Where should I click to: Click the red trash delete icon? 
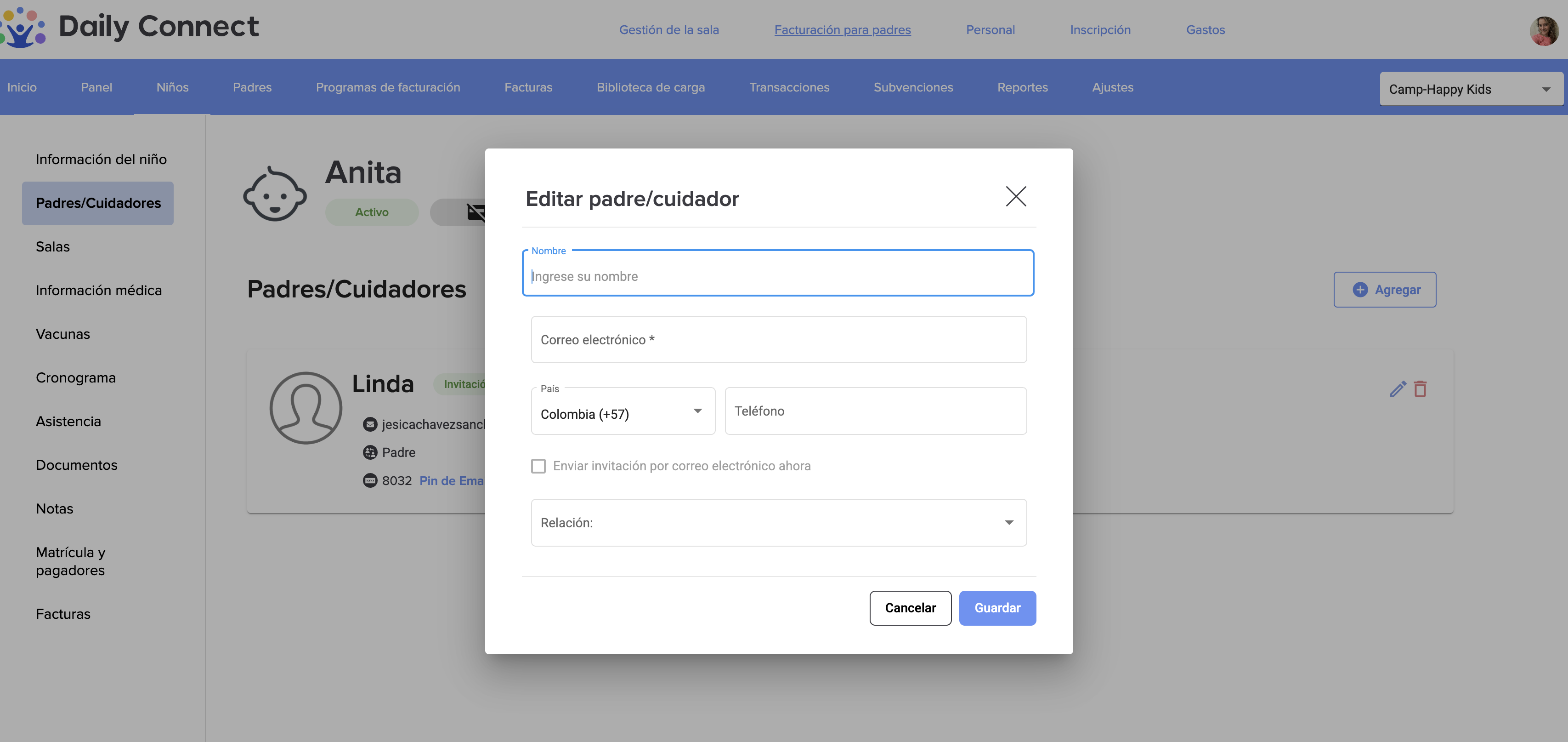point(1420,389)
